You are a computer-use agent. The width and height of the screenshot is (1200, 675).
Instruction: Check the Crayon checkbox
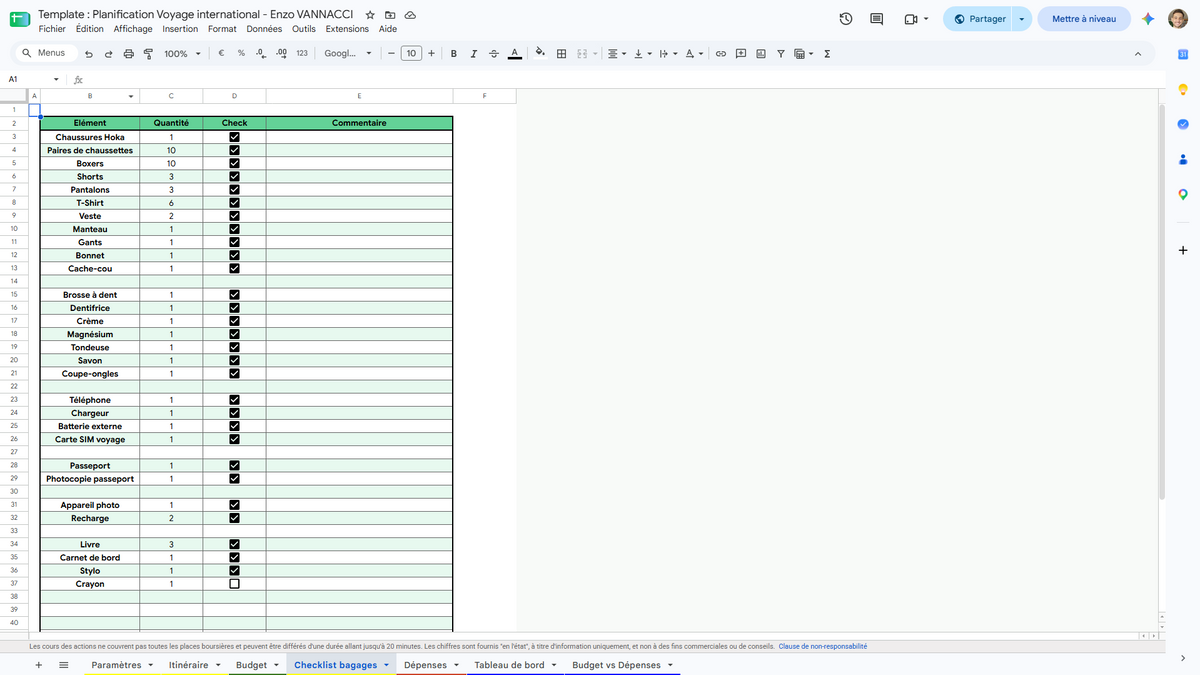pyautogui.click(x=234, y=584)
